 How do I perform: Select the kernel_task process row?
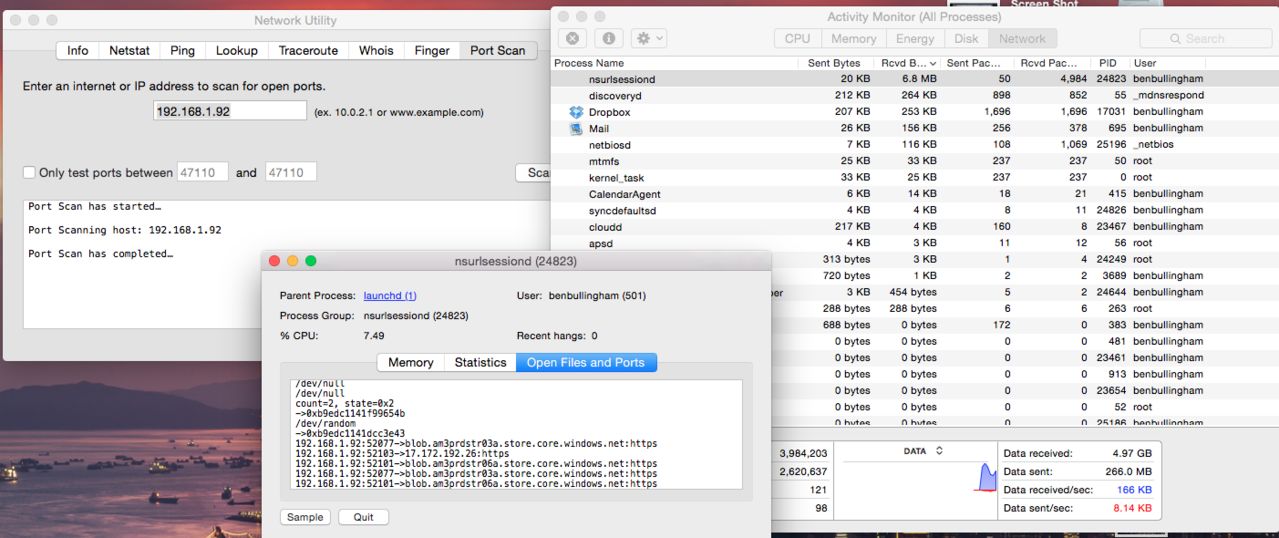915,177
